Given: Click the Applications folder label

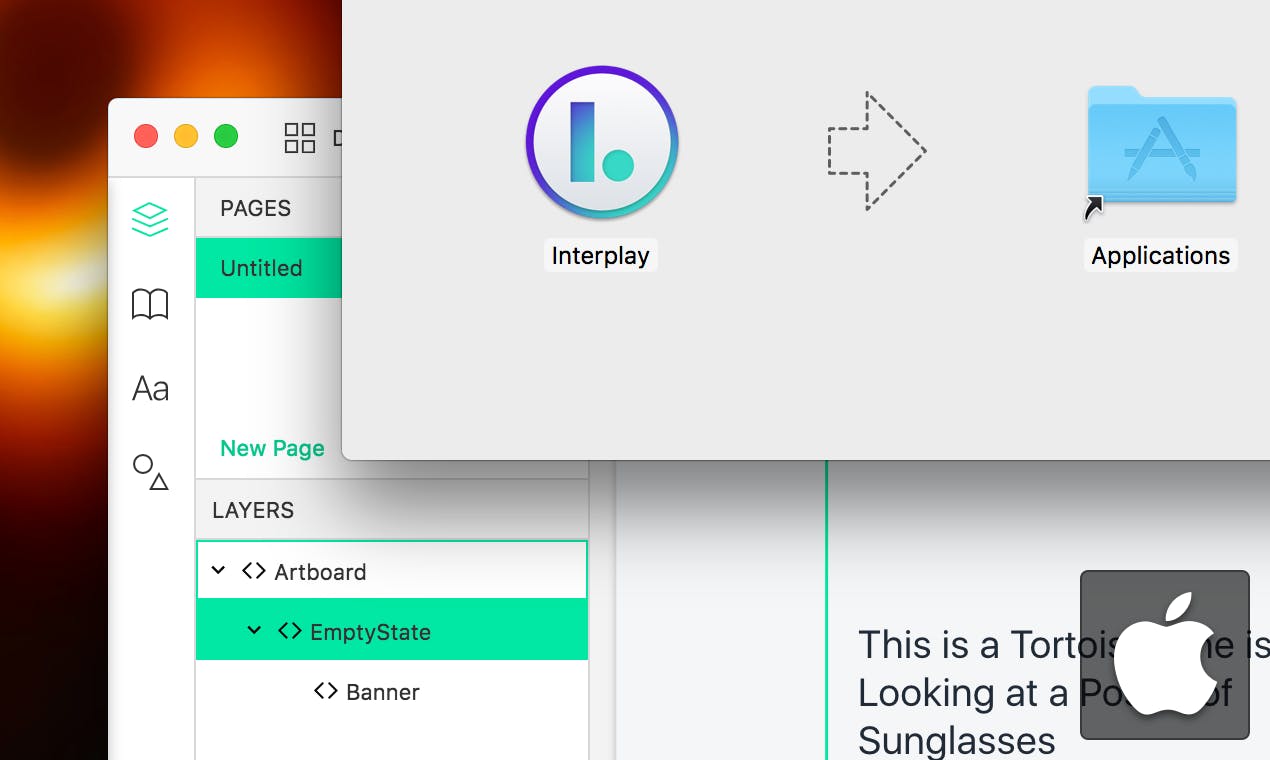Looking at the screenshot, I should pos(1161,255).
